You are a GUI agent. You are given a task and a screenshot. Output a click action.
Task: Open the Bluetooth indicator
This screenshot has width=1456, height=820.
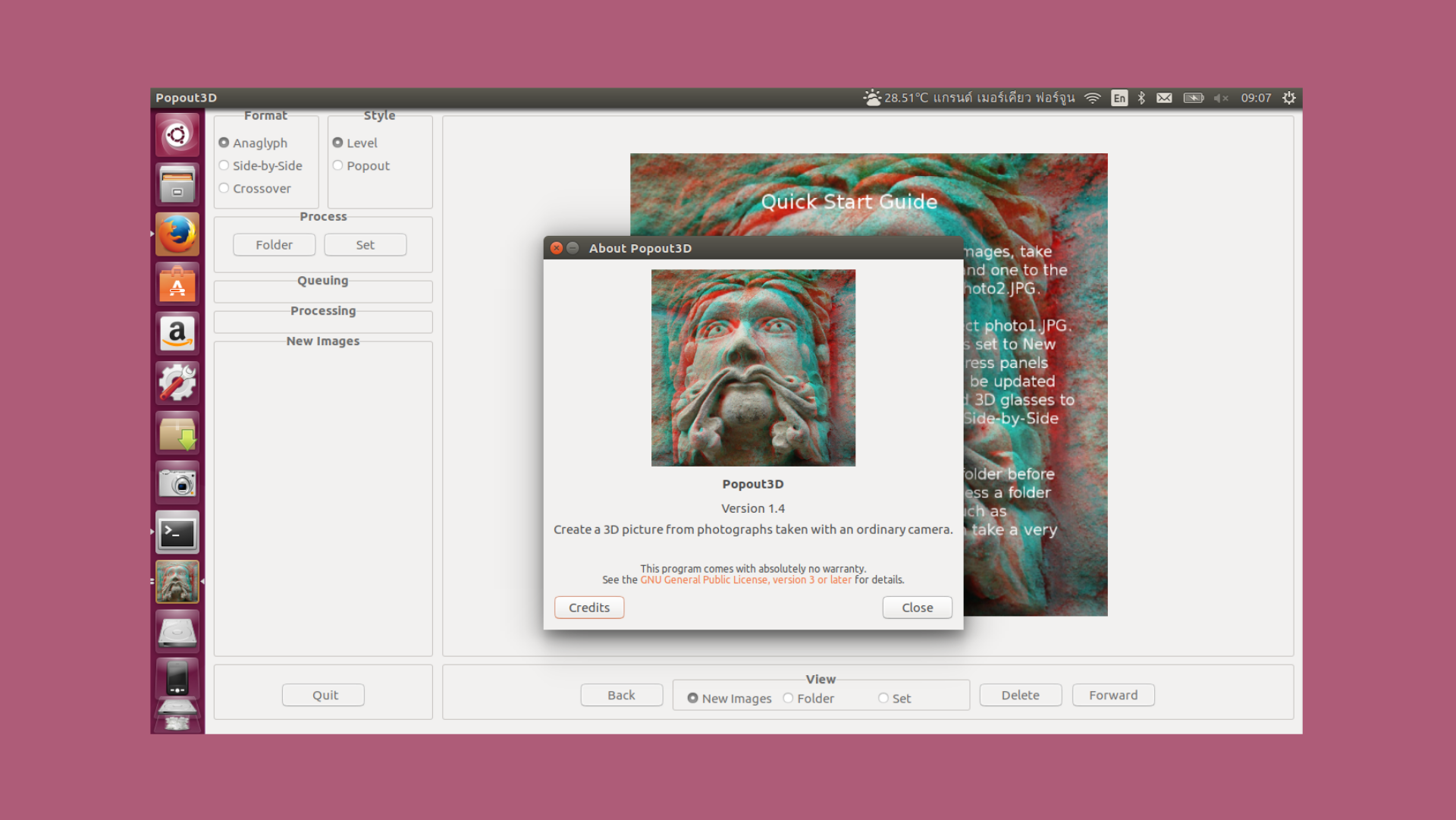coord(1141,98)
